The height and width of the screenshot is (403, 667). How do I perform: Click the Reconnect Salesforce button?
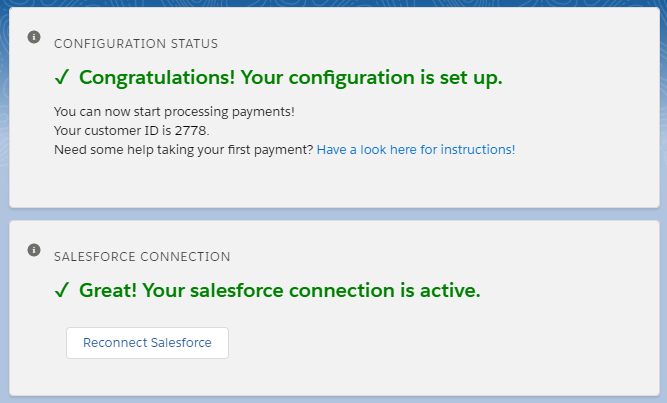point(147,343)
